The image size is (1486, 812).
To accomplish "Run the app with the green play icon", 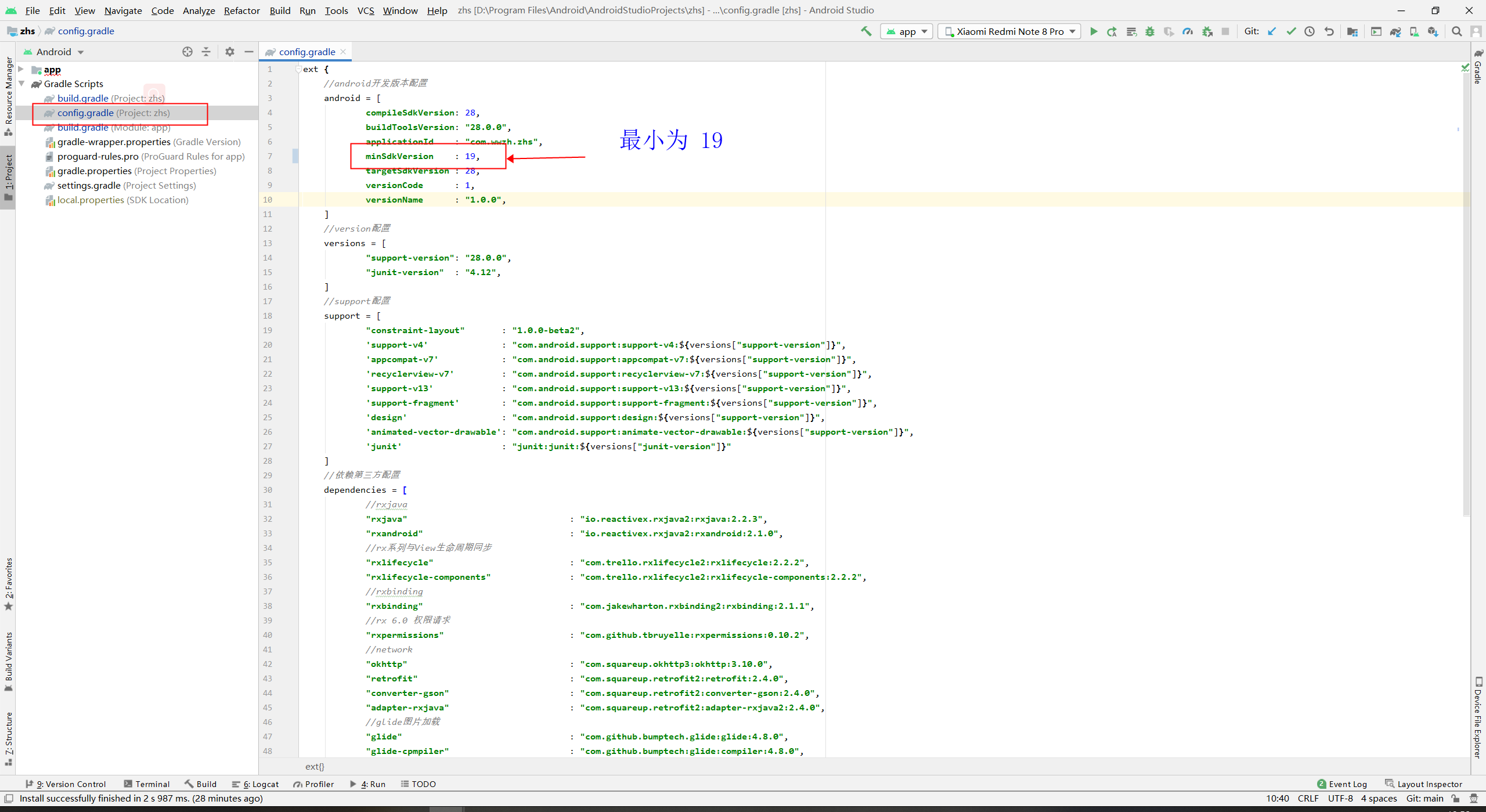I will tap(1094, 31).
